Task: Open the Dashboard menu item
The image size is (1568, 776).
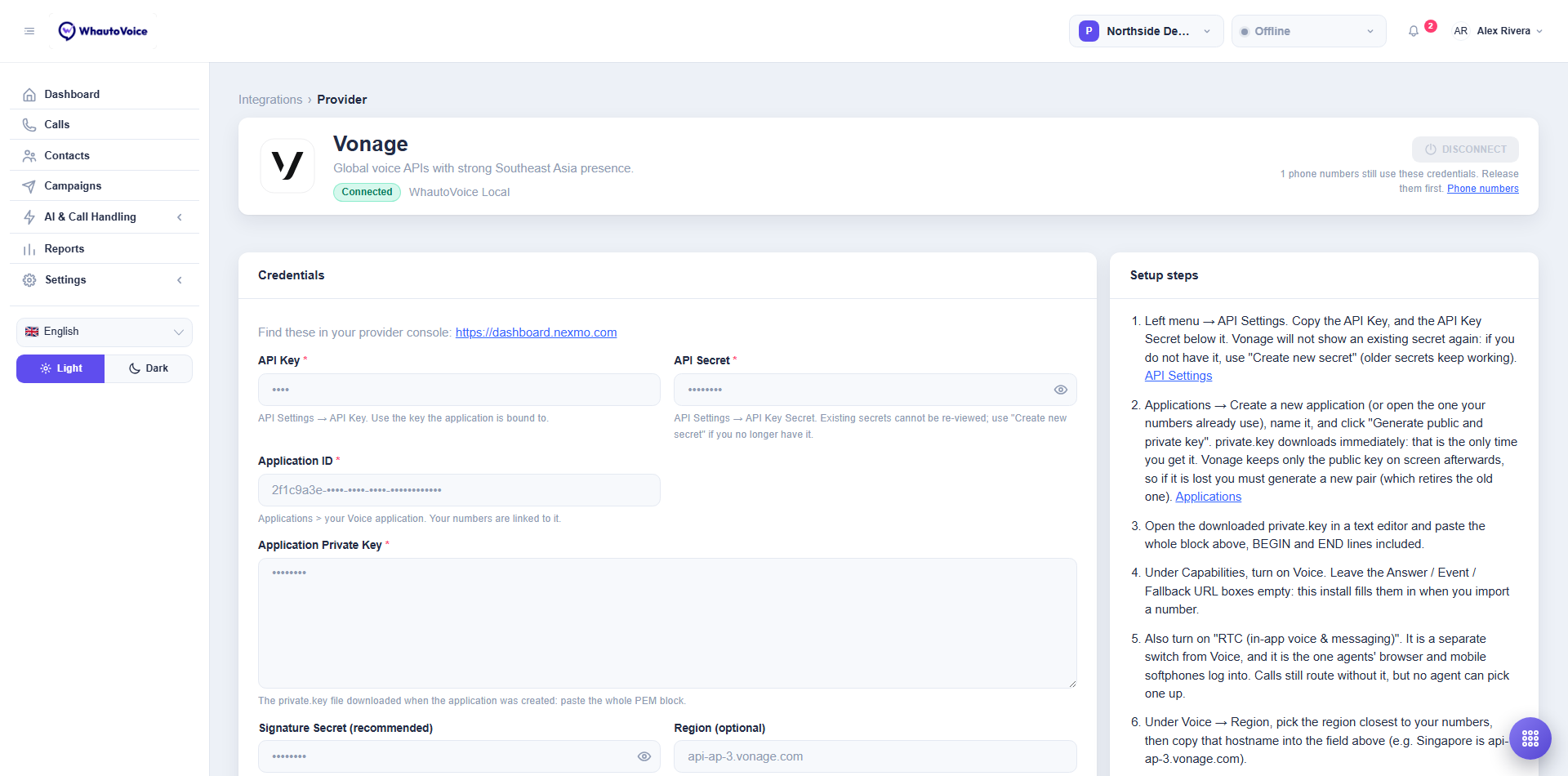Action: [x=105, y=95]
